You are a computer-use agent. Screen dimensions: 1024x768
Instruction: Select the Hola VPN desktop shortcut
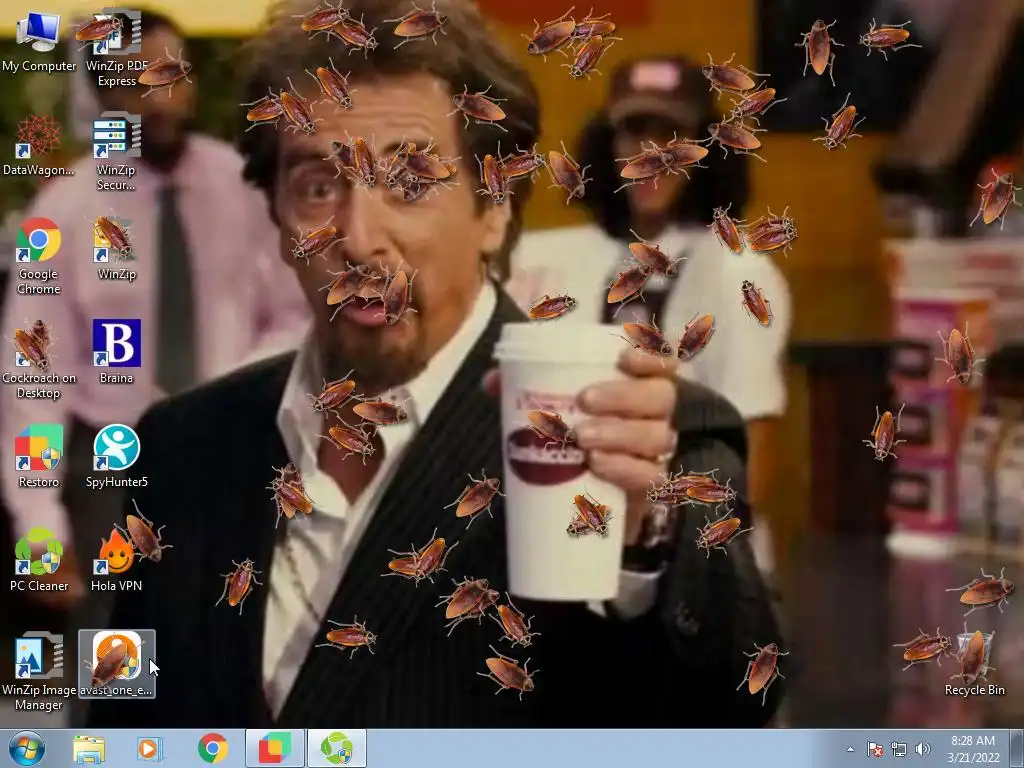tap(116, 560)
